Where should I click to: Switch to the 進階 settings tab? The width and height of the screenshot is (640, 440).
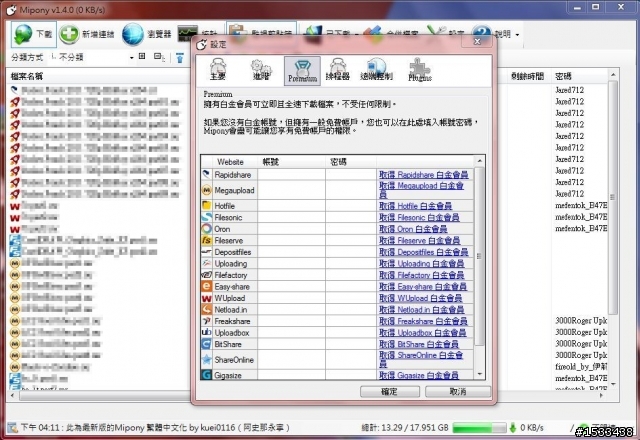(261, 70)
